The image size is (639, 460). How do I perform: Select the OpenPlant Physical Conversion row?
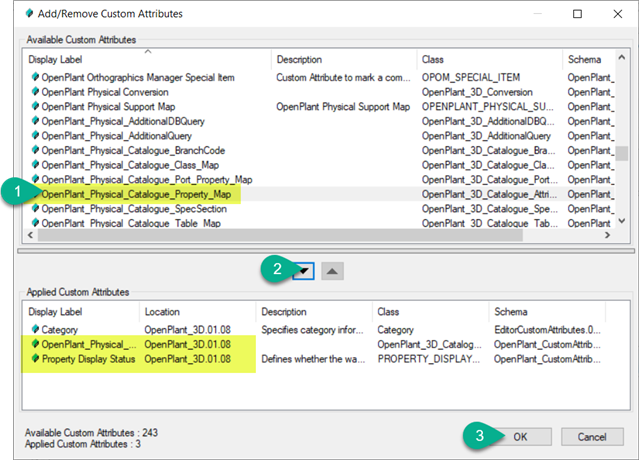tap(321, 92)
